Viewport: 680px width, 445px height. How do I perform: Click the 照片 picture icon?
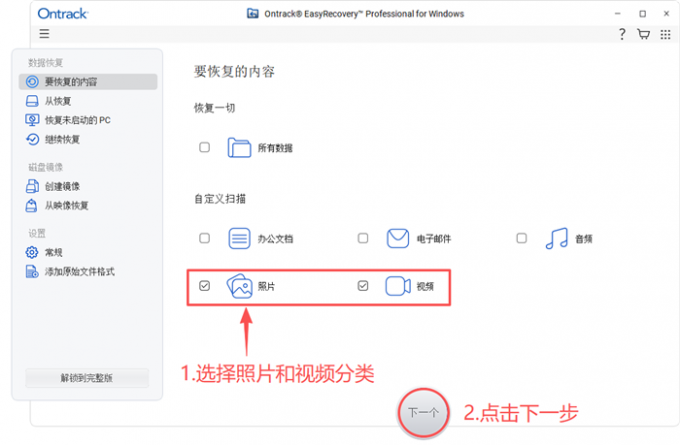239,286
